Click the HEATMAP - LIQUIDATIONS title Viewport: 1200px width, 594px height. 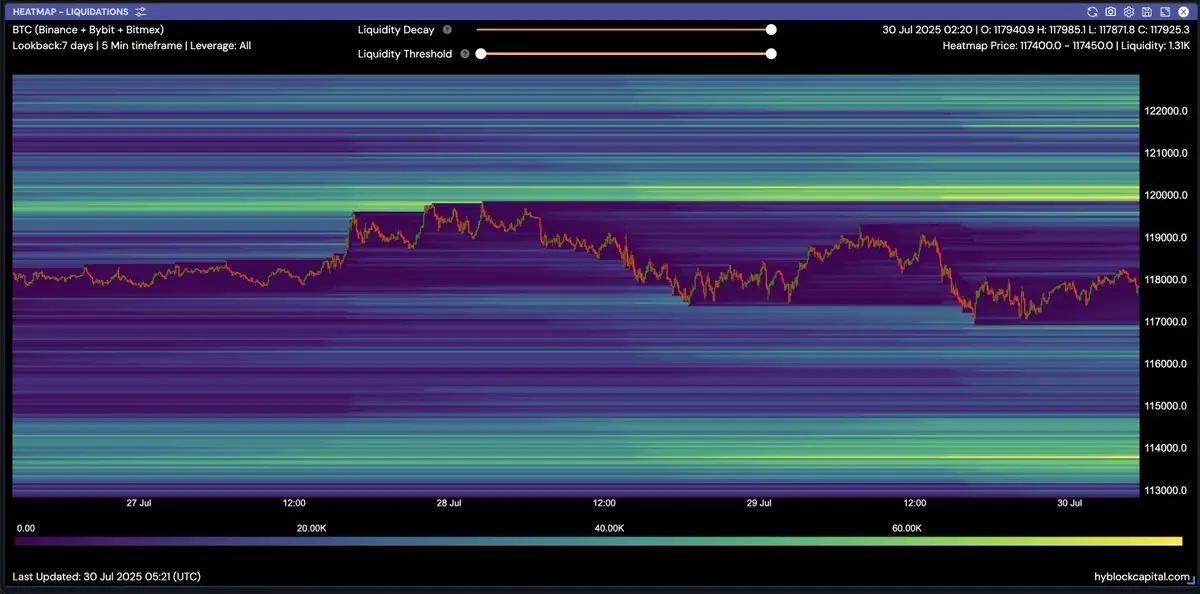[x=70, y=11]
